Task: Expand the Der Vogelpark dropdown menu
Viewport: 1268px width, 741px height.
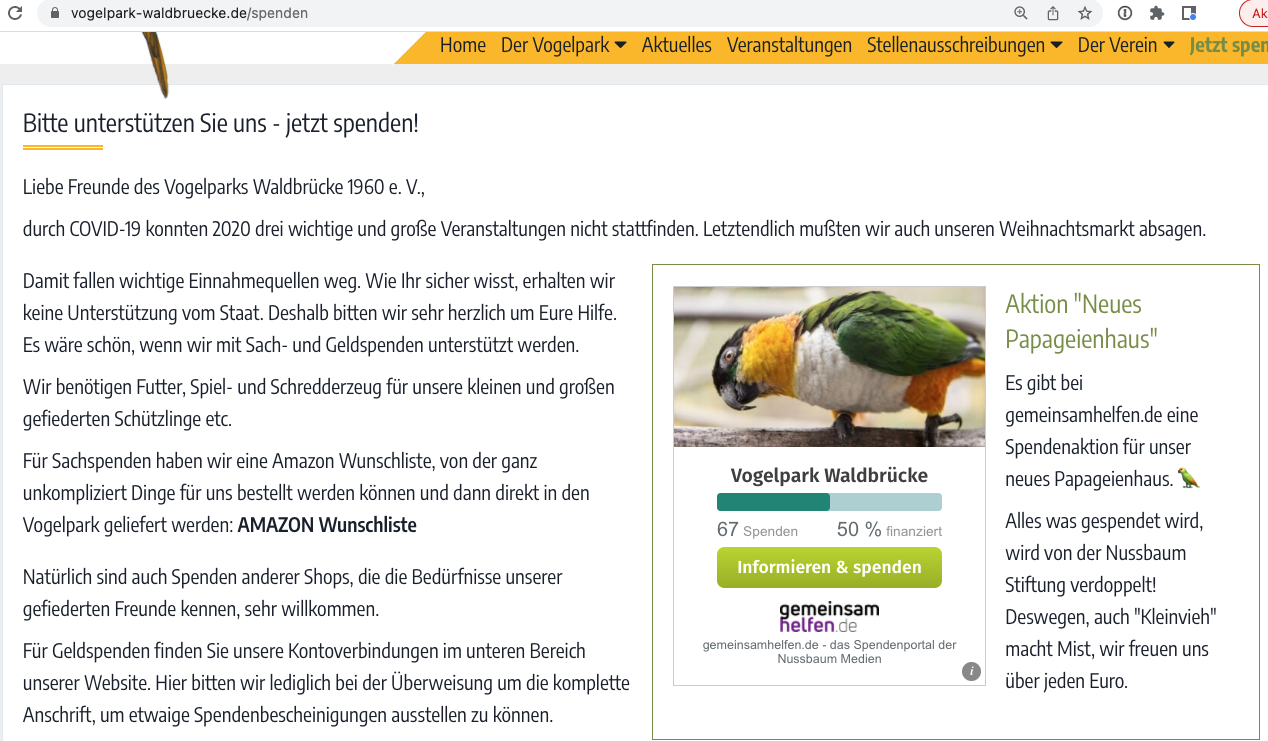Action: 563,45
